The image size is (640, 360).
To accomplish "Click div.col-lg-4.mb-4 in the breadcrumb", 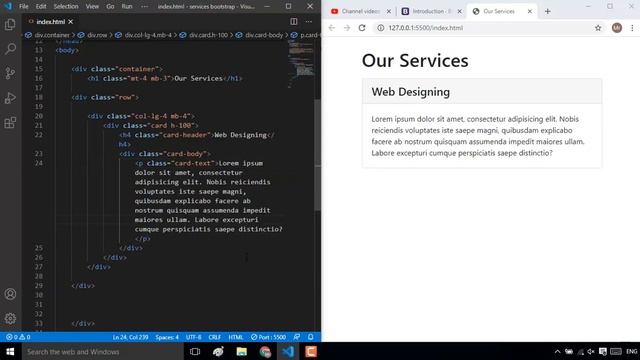I will tap(148, 35).
